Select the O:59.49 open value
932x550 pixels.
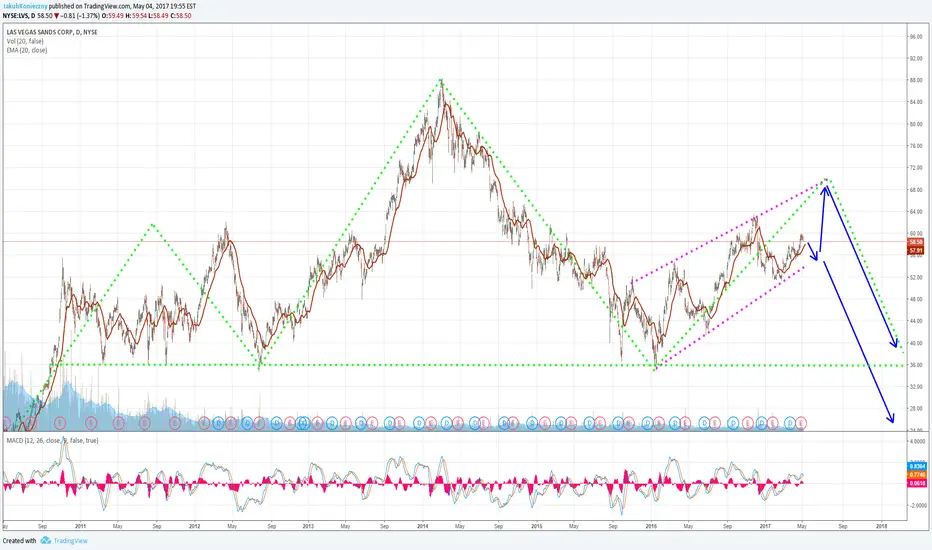click(x=114, y=15)
